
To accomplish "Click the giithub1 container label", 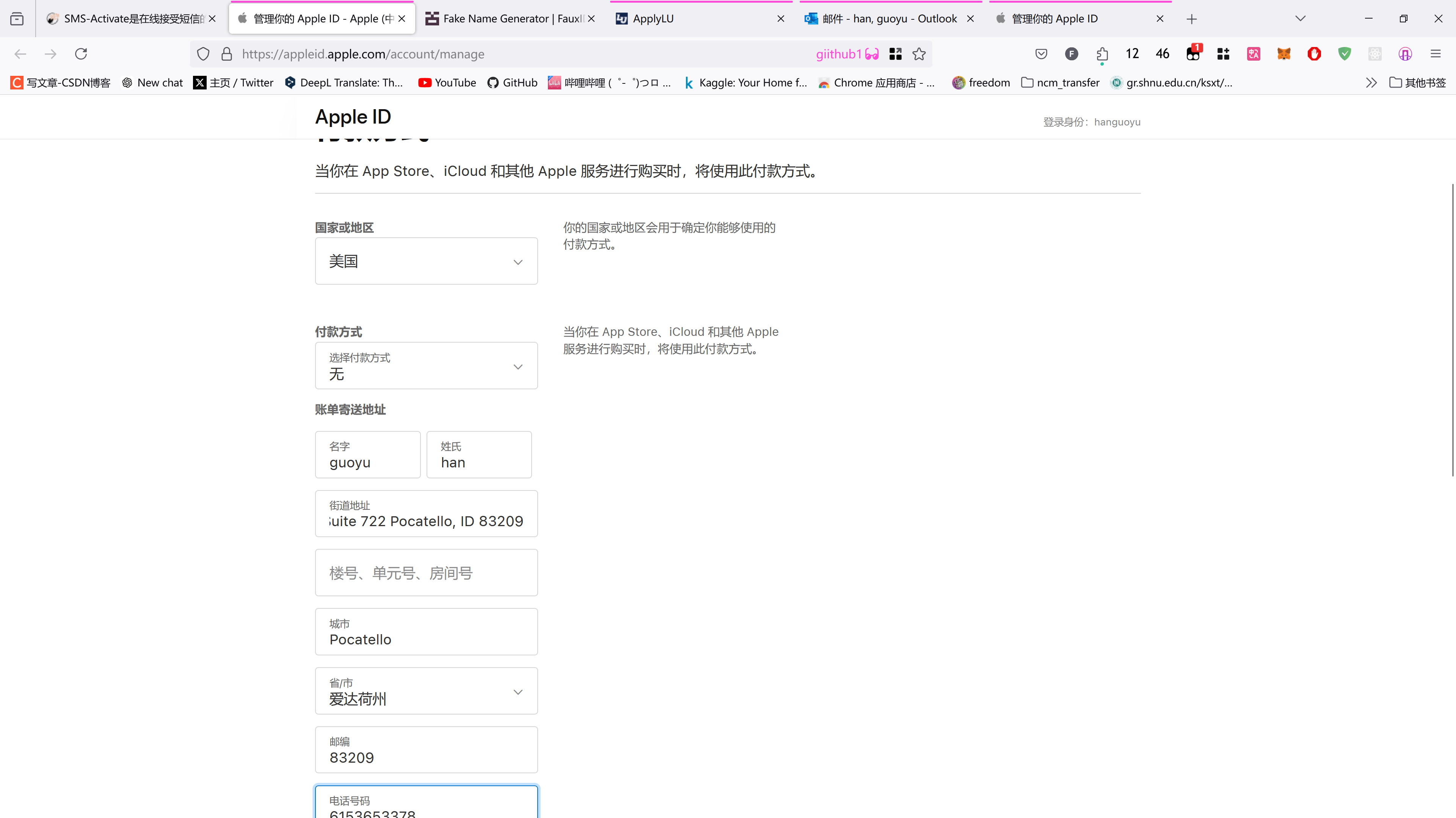I will 847,54.
